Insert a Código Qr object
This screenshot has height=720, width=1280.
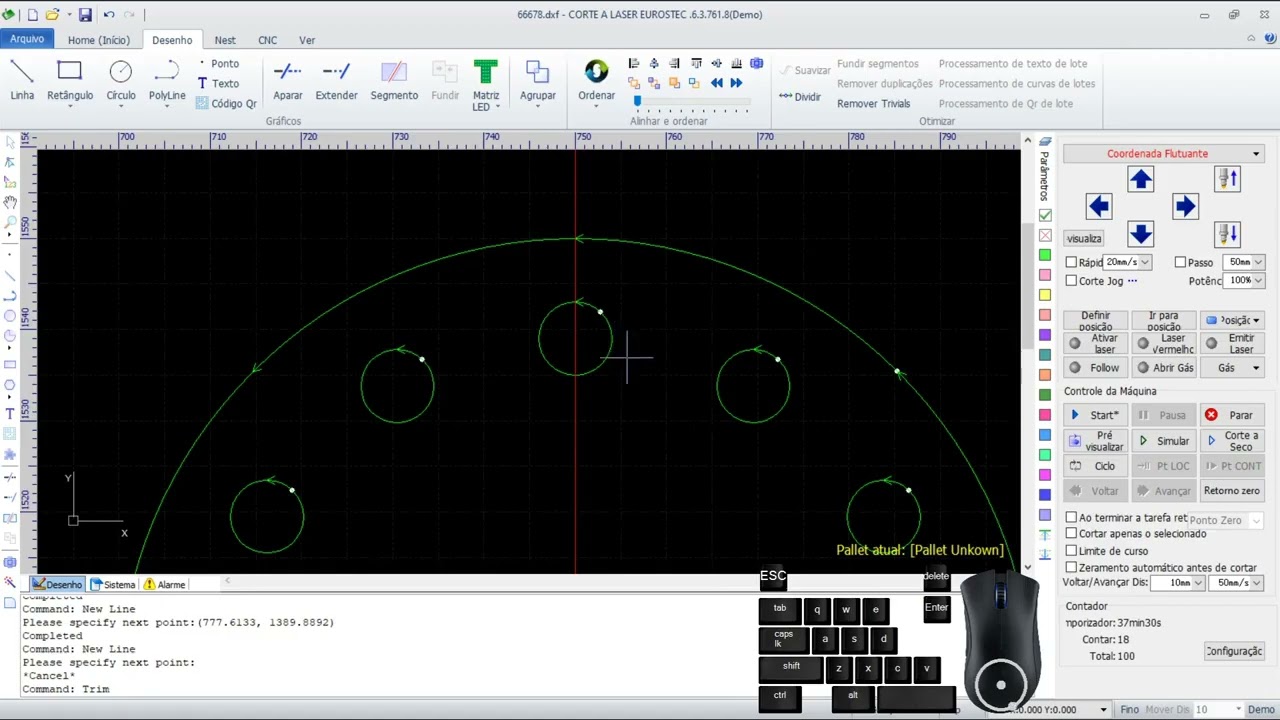[226, 103]
